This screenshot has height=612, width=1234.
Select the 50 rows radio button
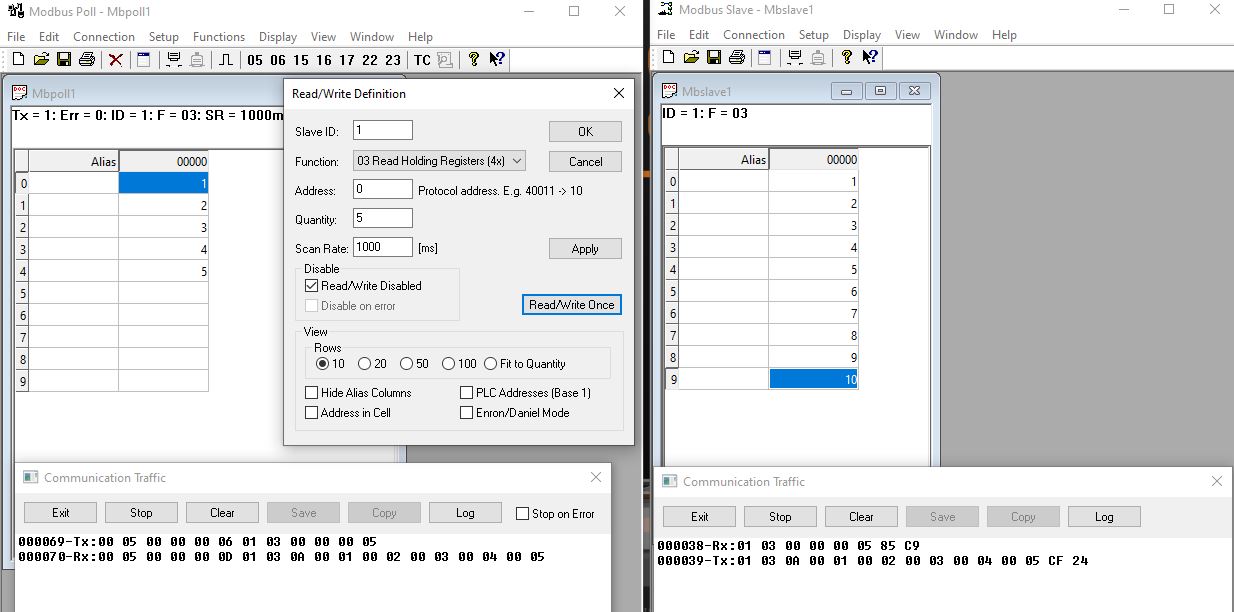(406, 364)
